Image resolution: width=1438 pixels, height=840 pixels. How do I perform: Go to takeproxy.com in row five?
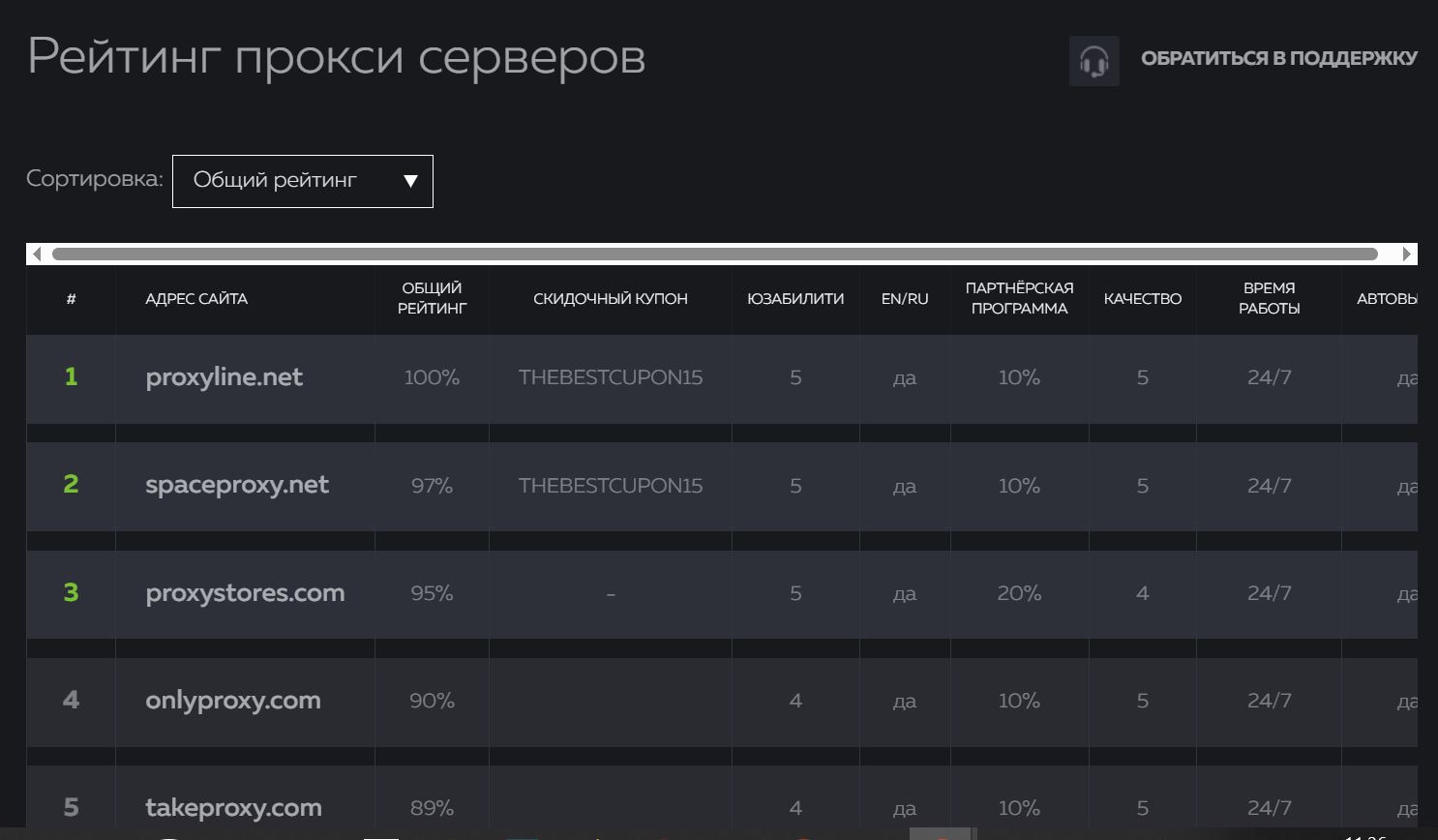(233, 807)
